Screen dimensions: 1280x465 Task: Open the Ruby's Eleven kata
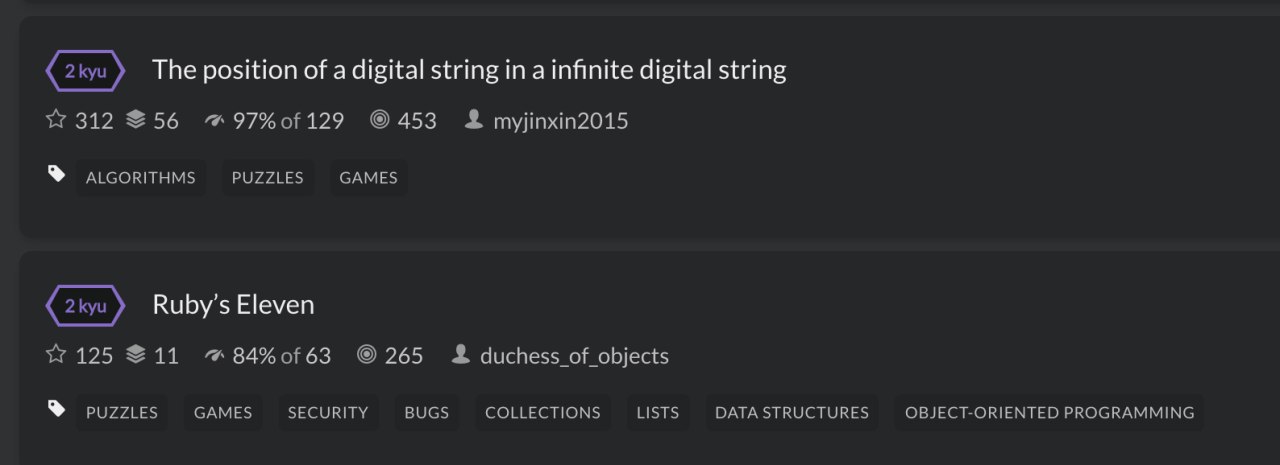(233, 304)
